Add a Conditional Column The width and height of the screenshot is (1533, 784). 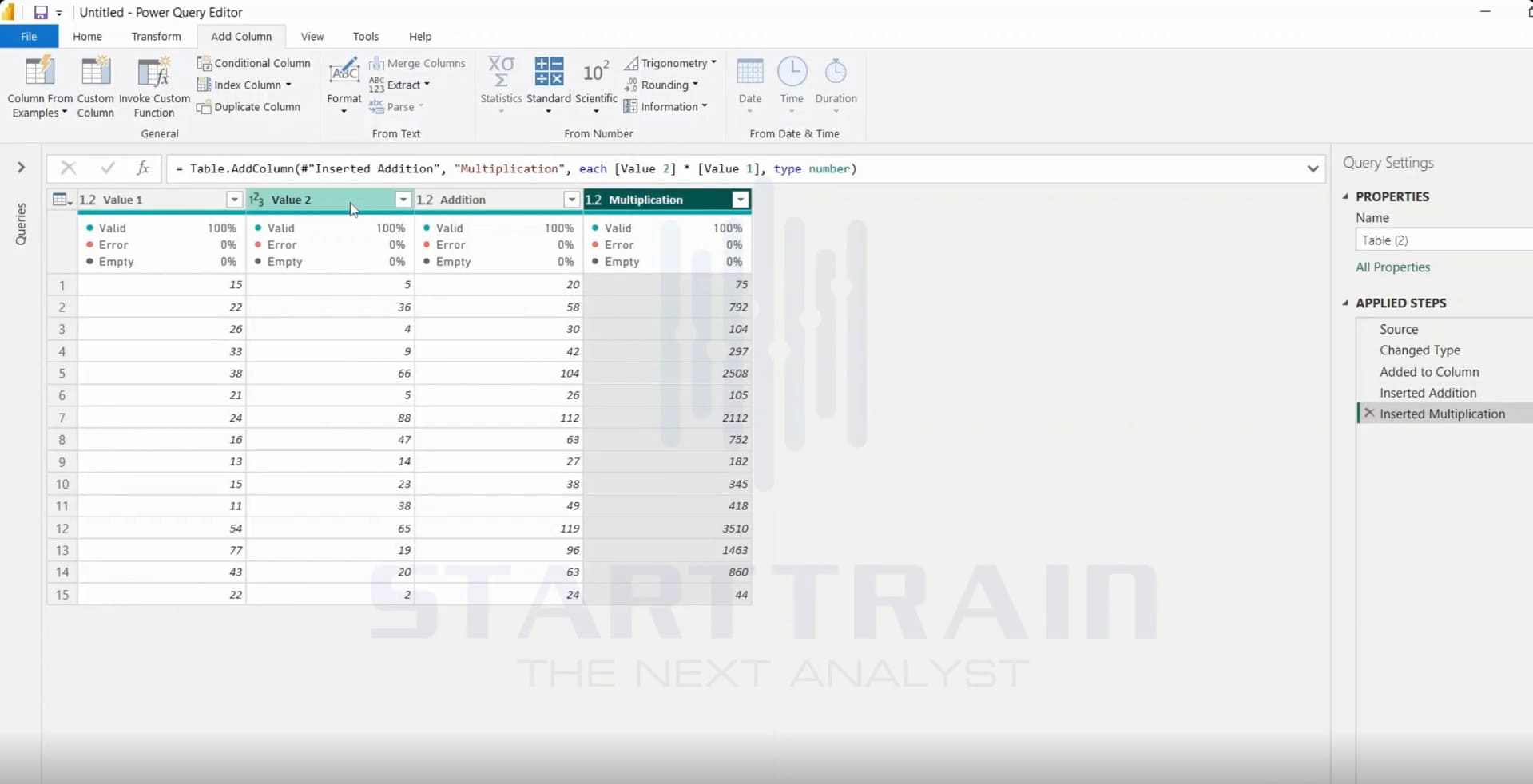(253, 63)
